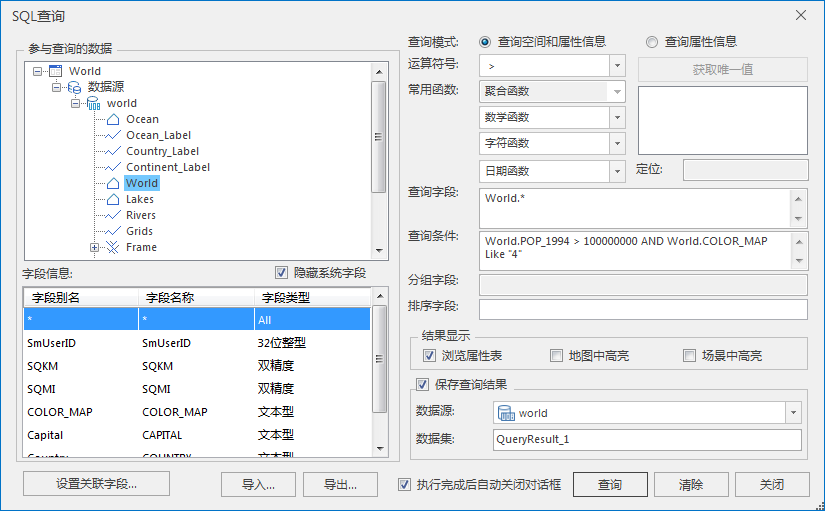
Task: Open the 数学函数 dropdown
Action: [617, 118]
